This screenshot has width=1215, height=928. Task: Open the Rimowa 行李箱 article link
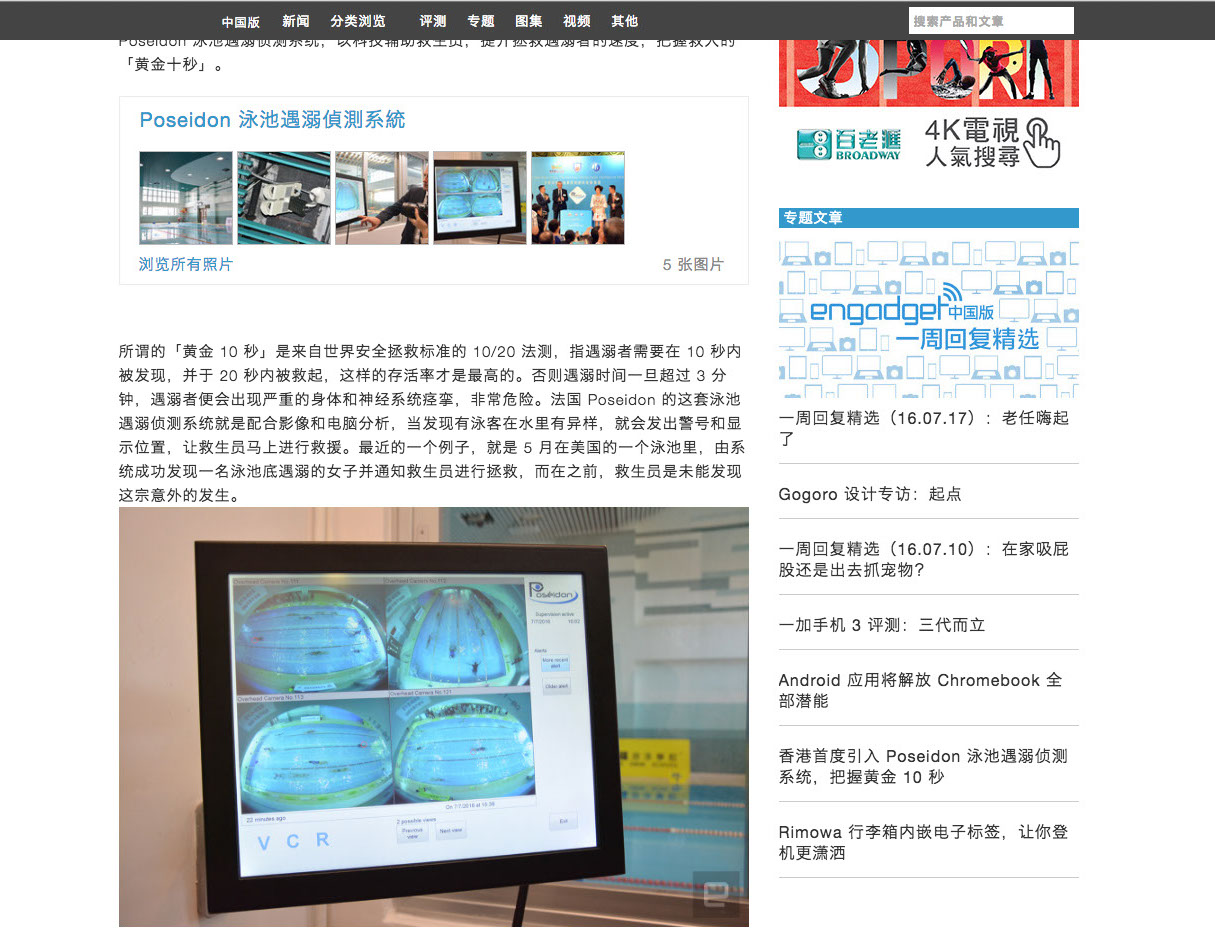(922, 842)
